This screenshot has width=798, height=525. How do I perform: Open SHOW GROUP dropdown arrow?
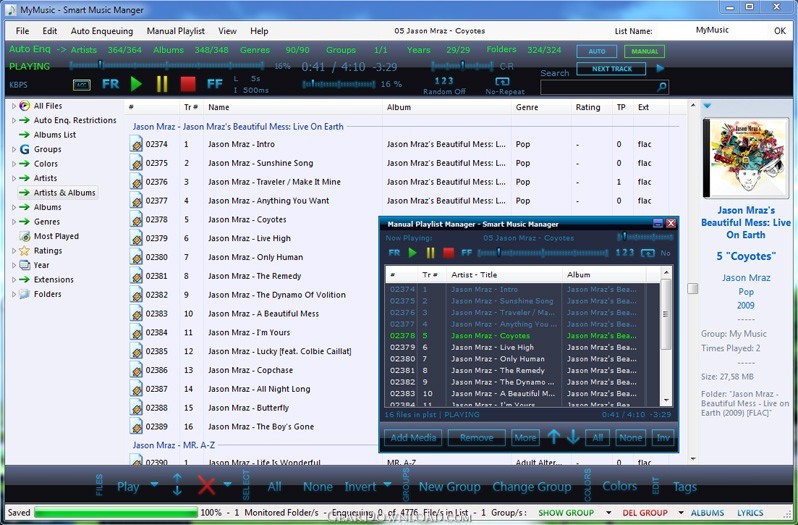[x=608, y=513]
